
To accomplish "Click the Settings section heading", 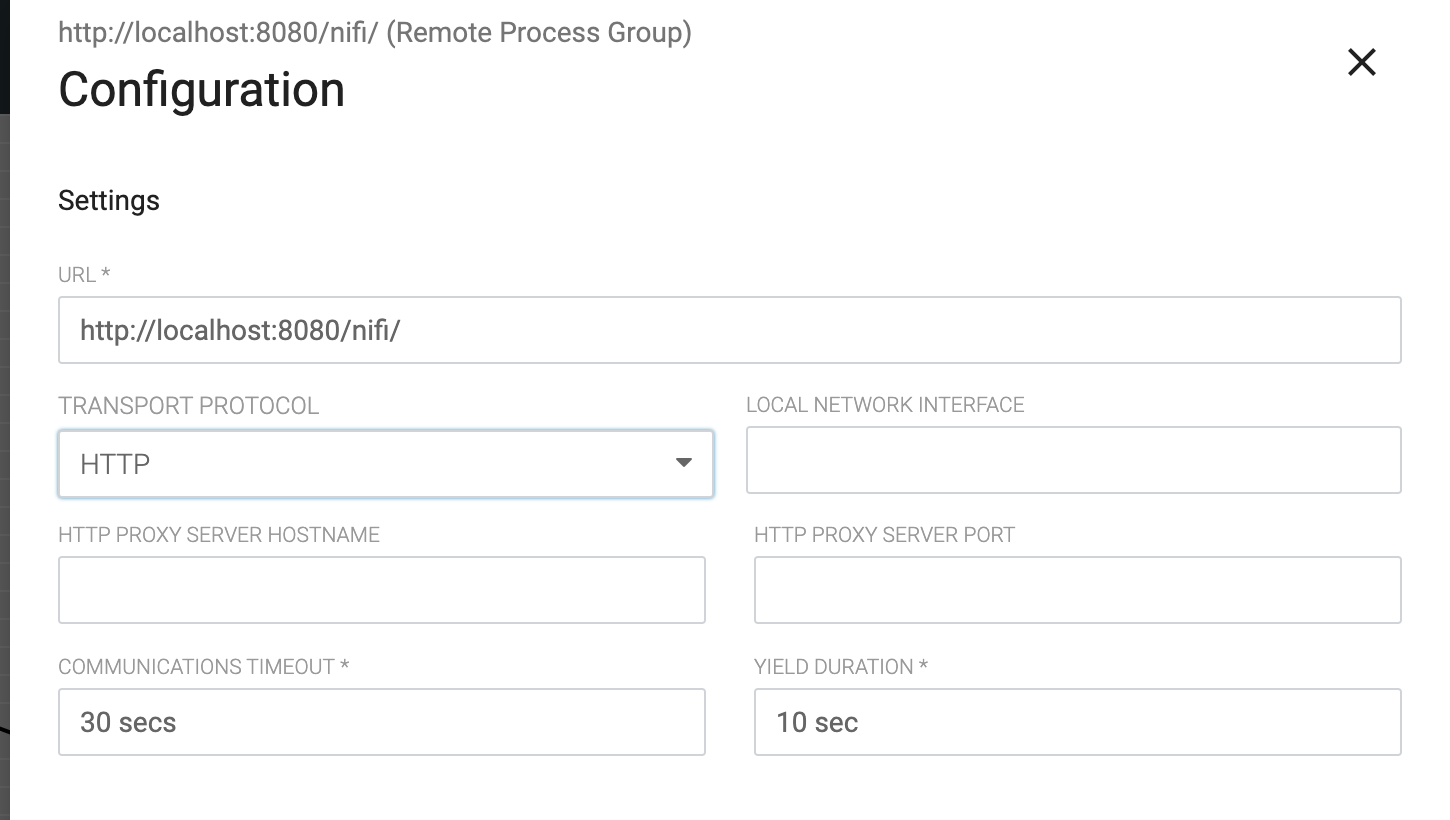I will (x=109, y=200).
